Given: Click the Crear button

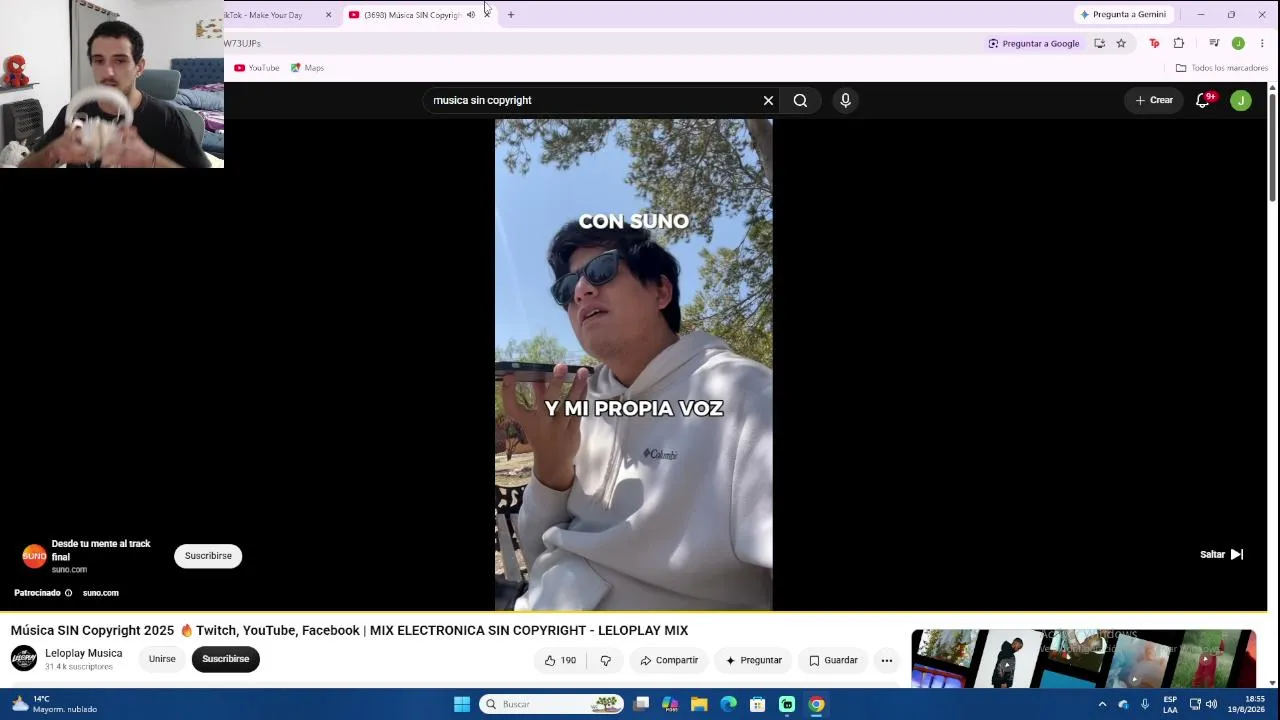Looking at the screenshot, I should [x=1154, y=100].
